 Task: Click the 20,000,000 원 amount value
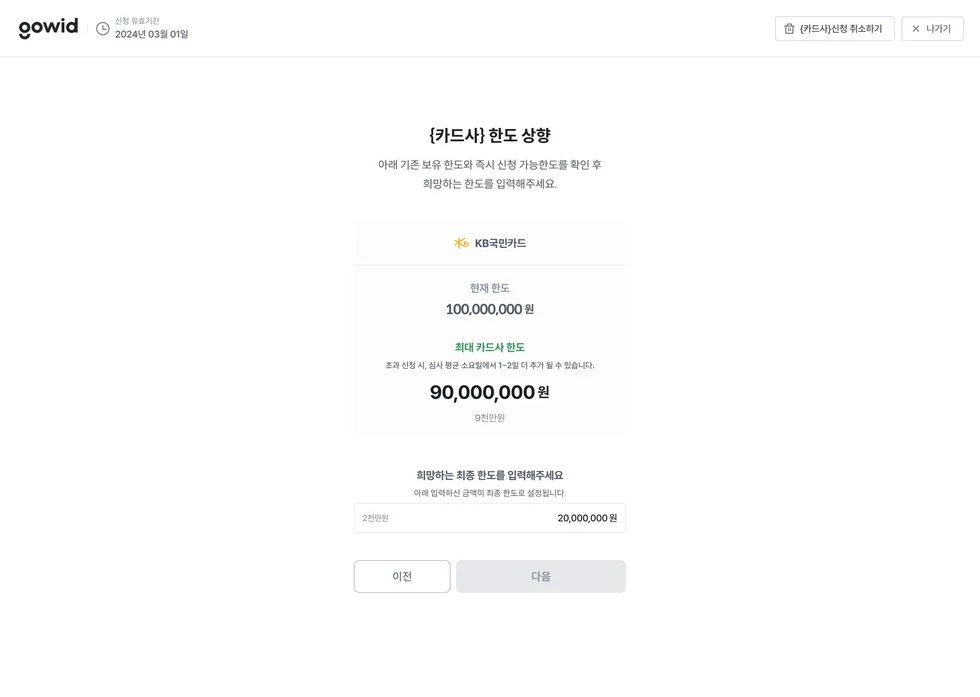click(x=587, y=518)
